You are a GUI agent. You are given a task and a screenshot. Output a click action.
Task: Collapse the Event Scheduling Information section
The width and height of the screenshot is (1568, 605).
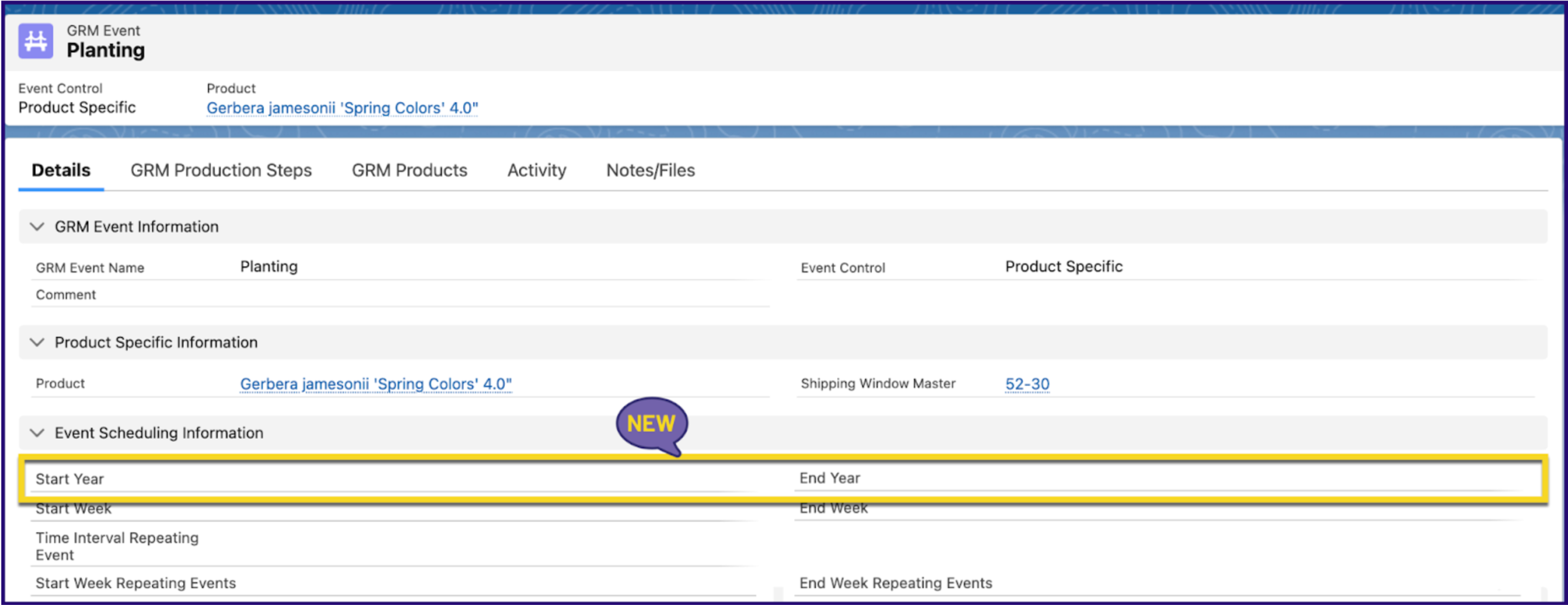[x=37, y=433]
